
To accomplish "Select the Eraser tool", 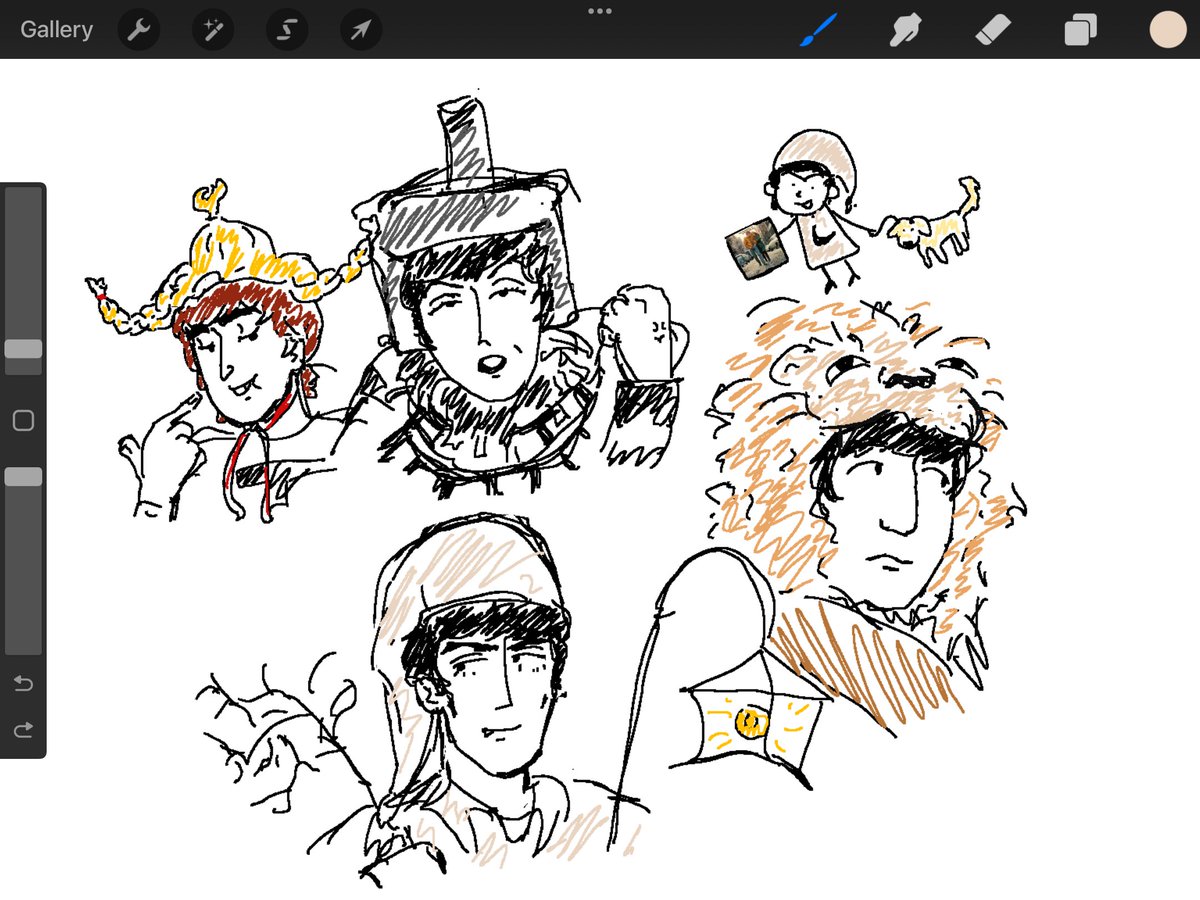I will tap(993, 30).
